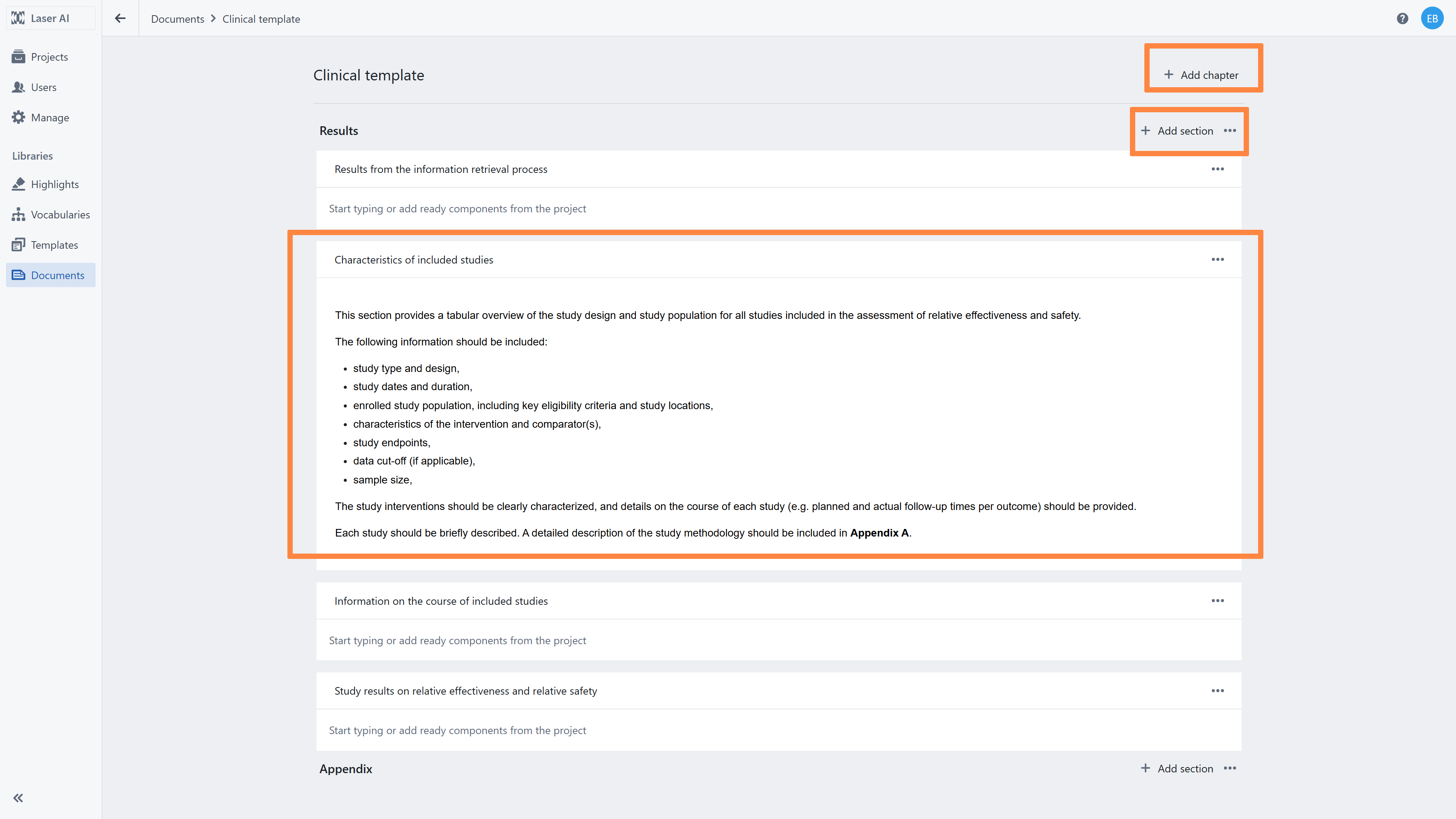Open Users in the sidebar

point(44,87)
